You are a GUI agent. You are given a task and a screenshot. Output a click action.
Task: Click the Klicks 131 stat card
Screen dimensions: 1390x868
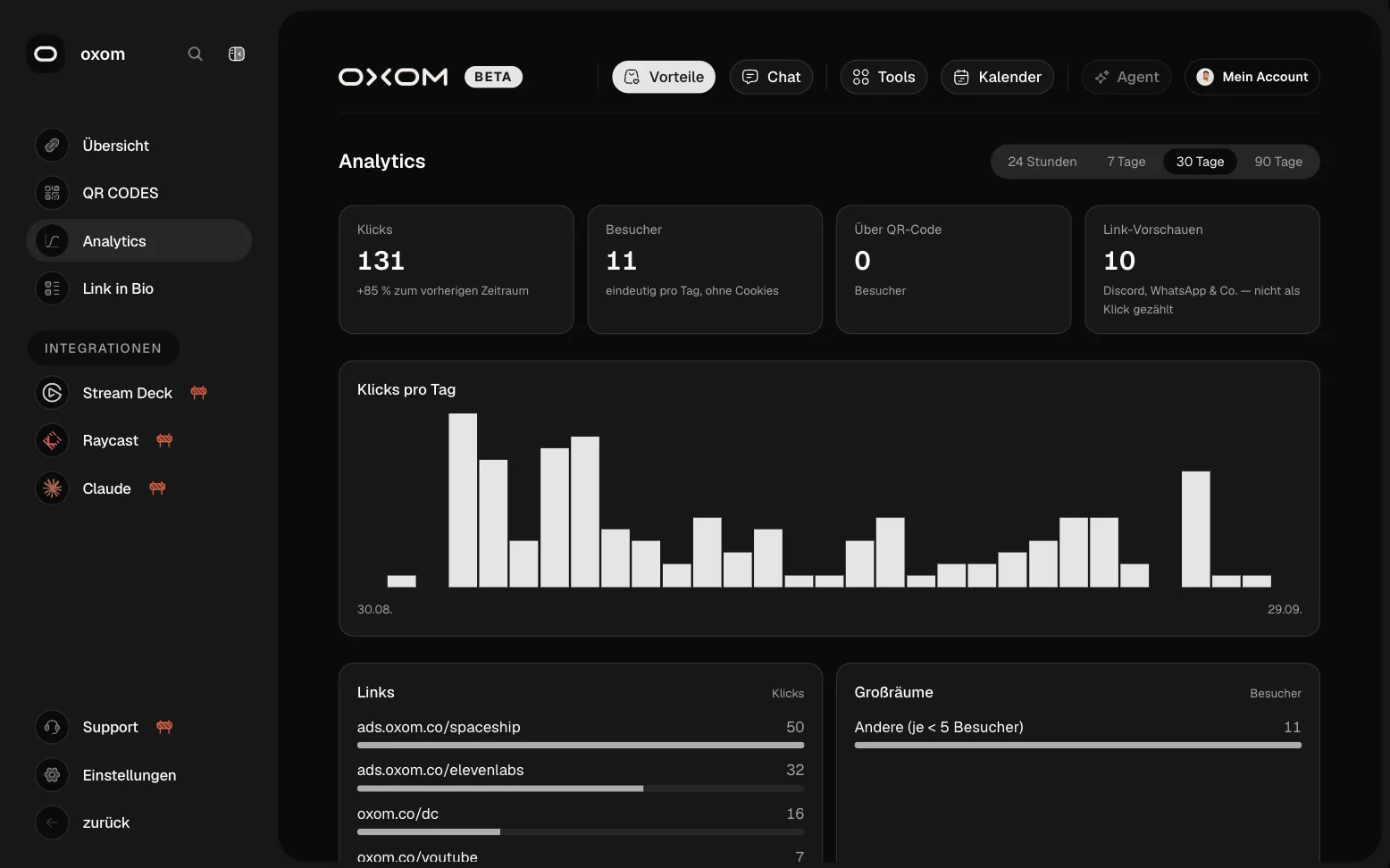(x=456, y=270)
